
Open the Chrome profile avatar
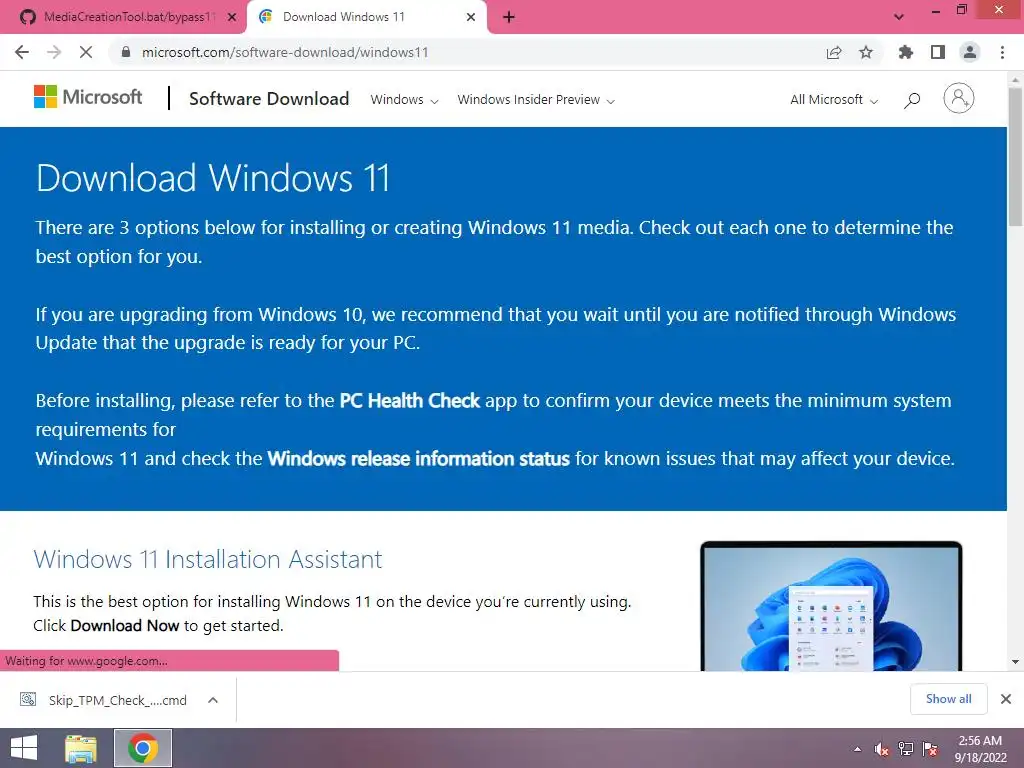(970, 52)
